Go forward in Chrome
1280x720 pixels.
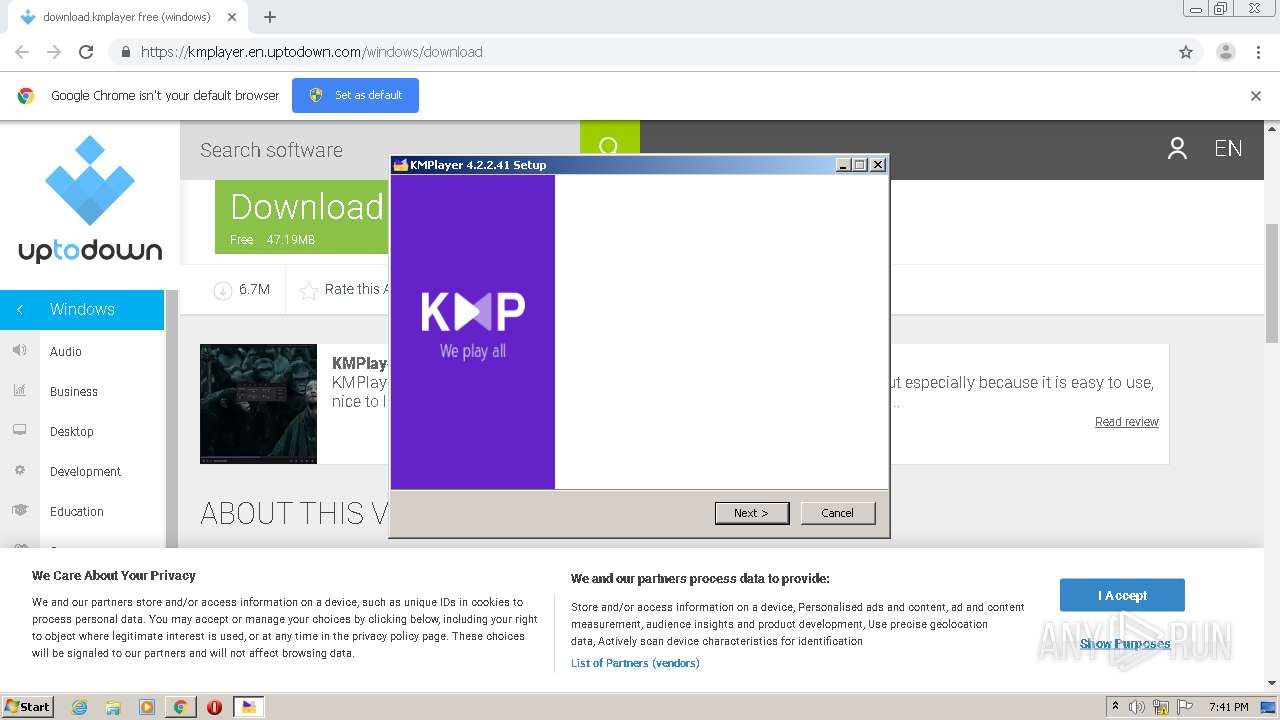click(54, 52)
